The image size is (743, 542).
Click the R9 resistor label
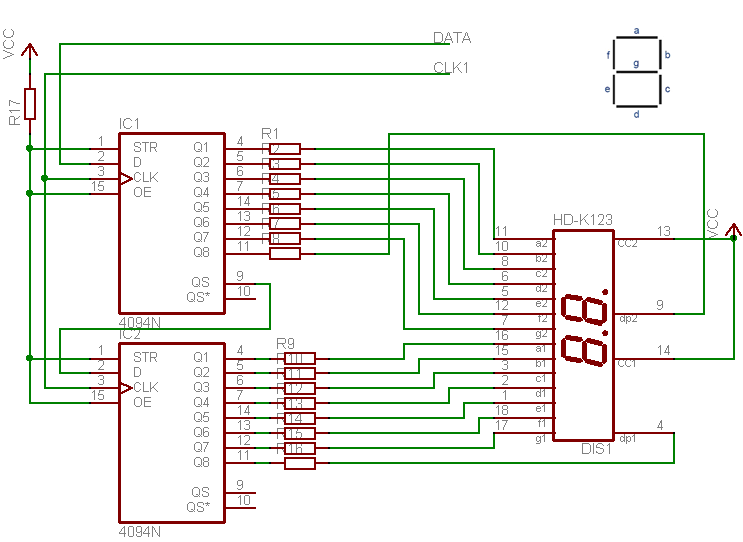(285, 343)
